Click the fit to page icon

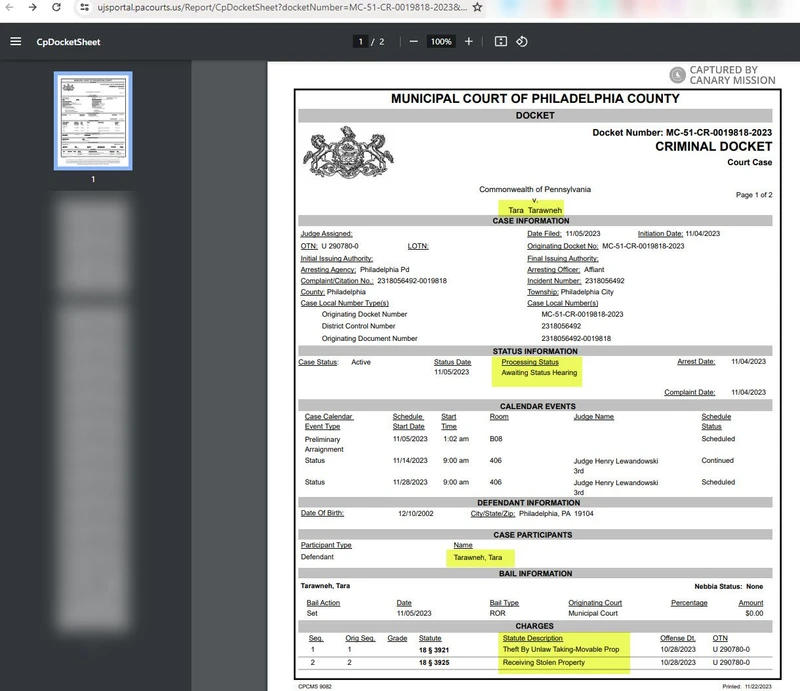(501, 42)
